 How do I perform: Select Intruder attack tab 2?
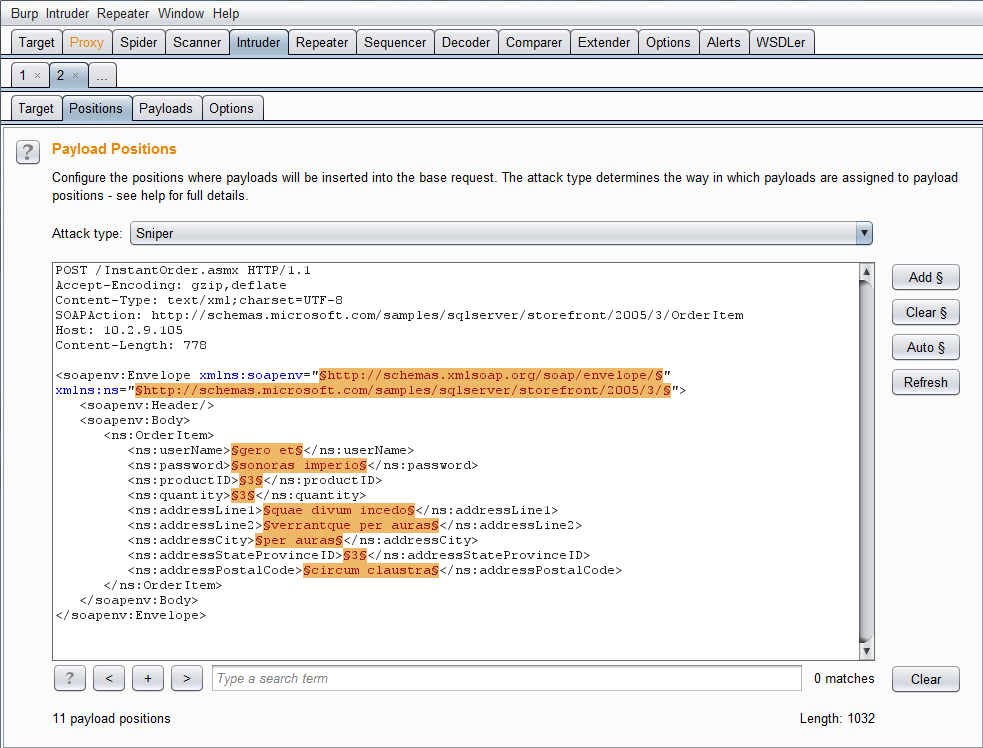click(x=60, y=76)
